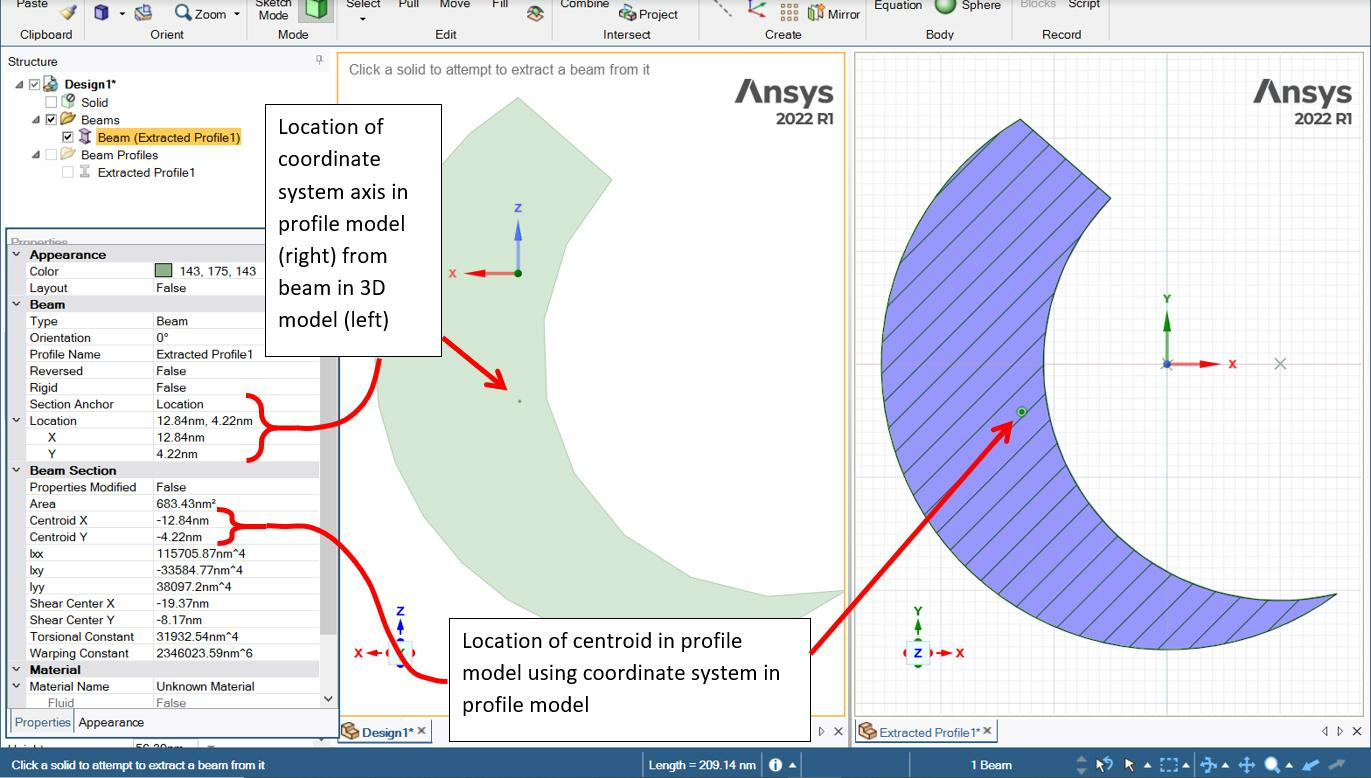The height and width of the screenshot is (778, 1371).
Task: Switch to 3D Mode cube icon
Action: point(317,10)
